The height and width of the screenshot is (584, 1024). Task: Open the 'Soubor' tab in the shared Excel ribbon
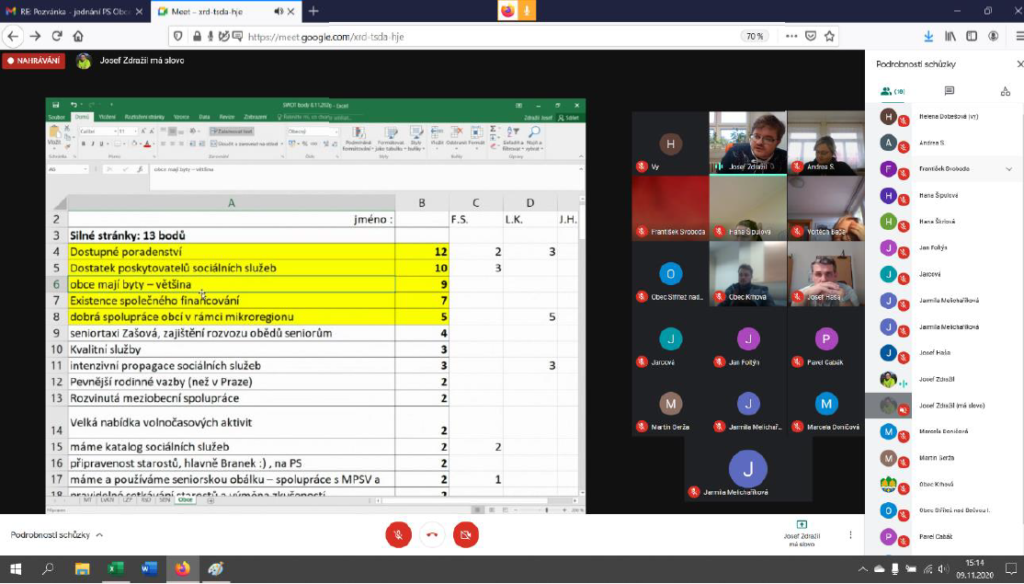[57, 118]
